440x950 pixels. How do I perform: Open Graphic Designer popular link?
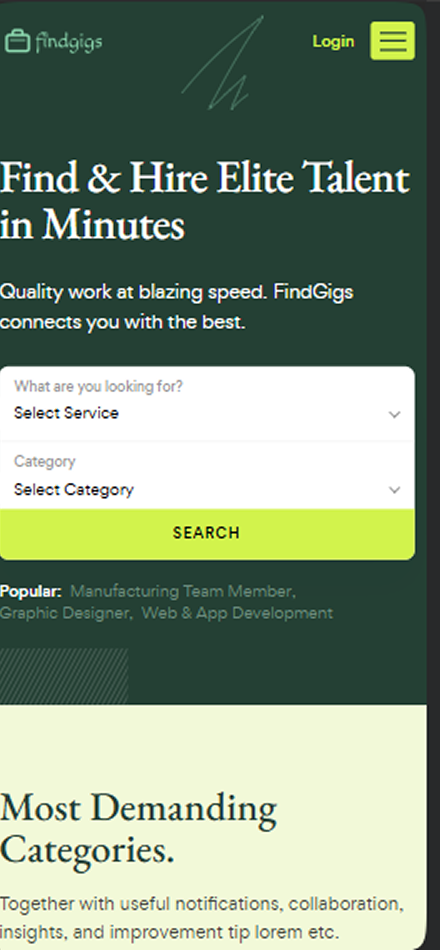tap(66, 613)
